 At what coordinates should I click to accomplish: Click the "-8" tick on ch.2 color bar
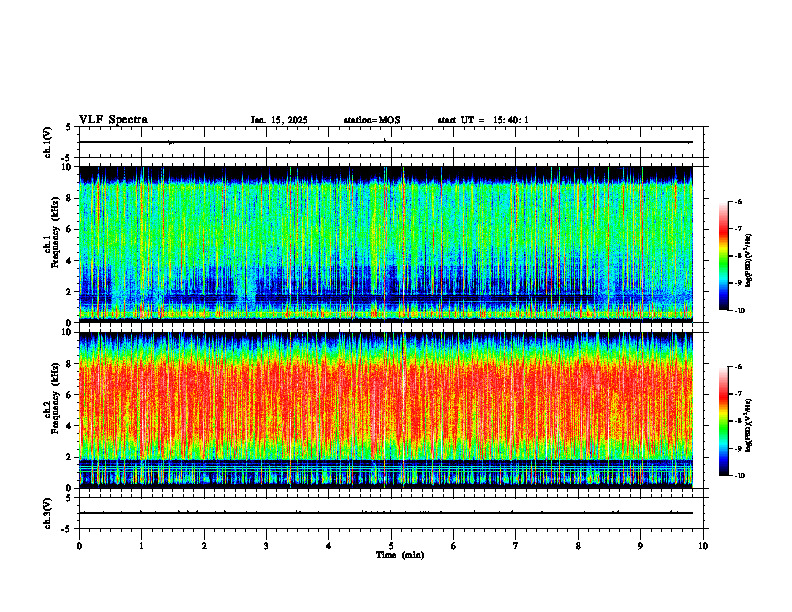click(738, 421)
